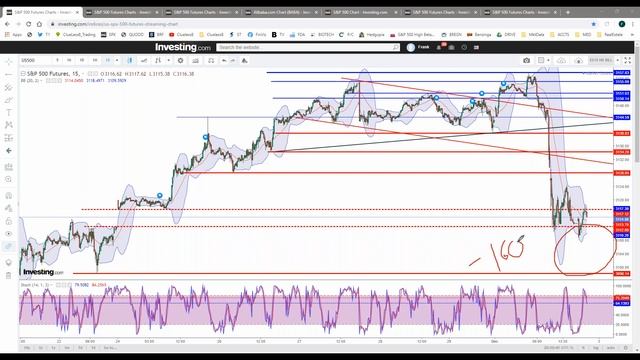640x360 pixels.
Task: Open the Frank user profile
Action: tap(418, 47)
